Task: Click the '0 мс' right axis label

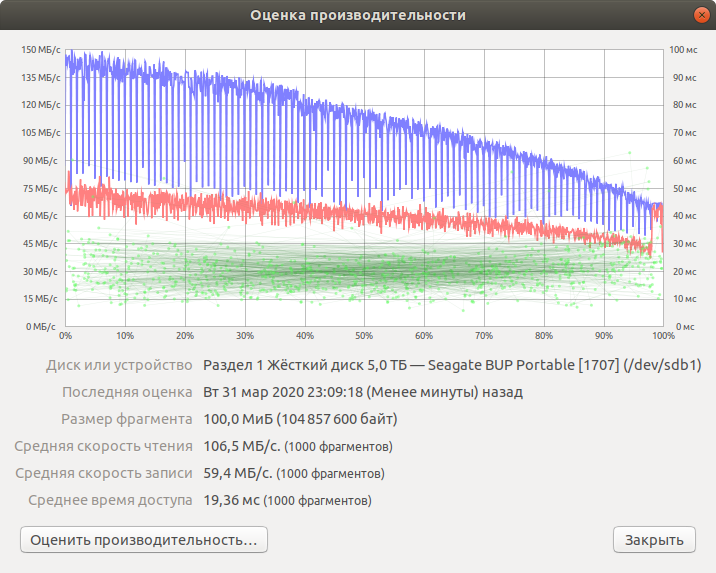Action: point(685,326)
